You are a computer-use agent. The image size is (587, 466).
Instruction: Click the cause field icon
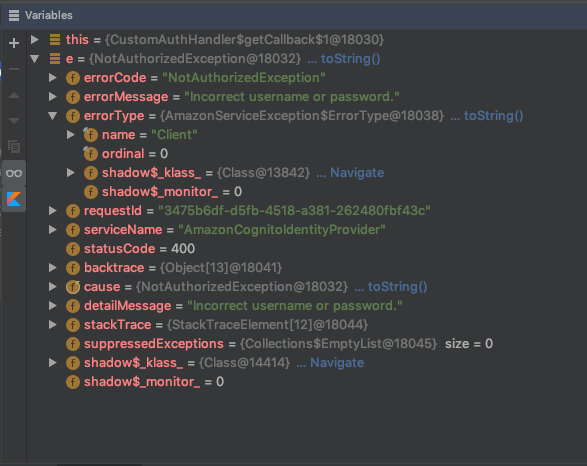pyautogui.click(x=73, y=287)
